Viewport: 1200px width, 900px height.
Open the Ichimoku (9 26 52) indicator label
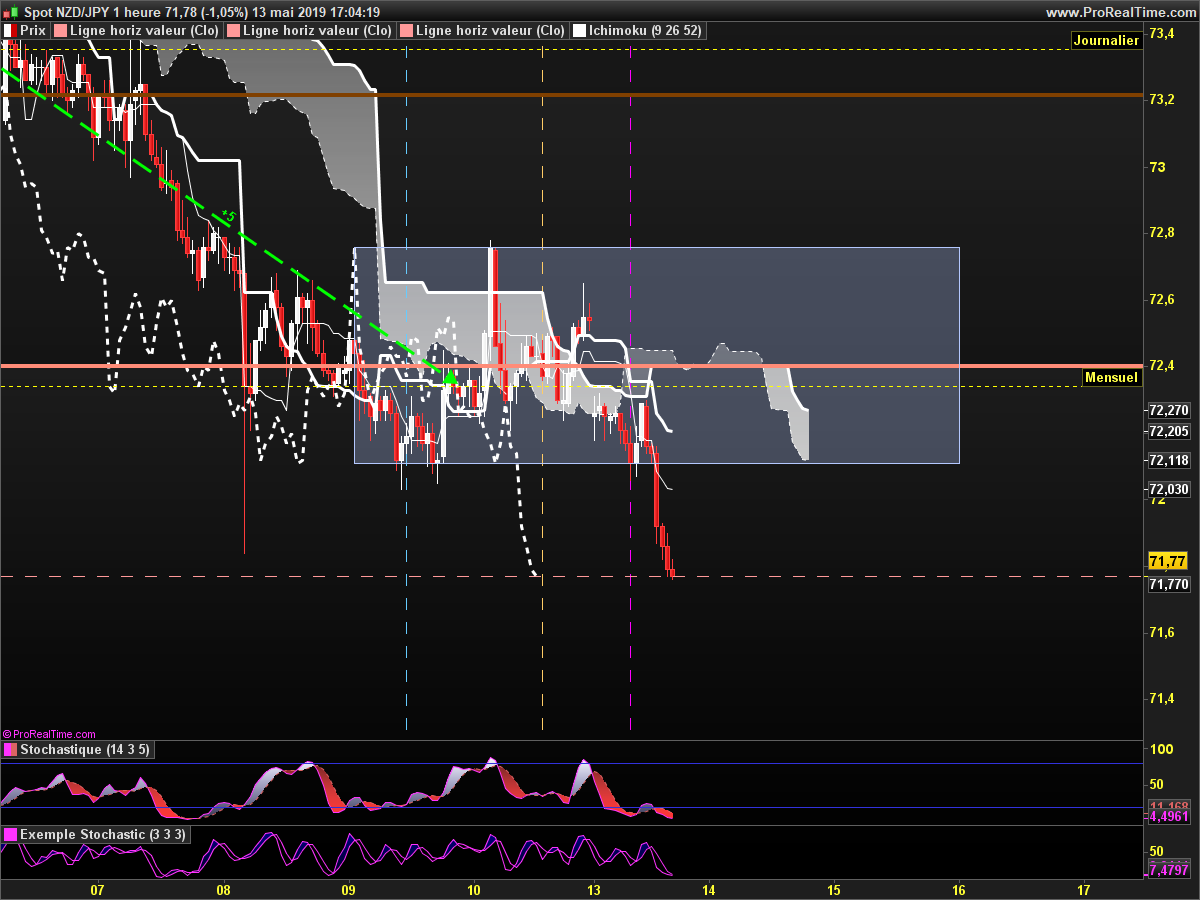tap(645, 31)
